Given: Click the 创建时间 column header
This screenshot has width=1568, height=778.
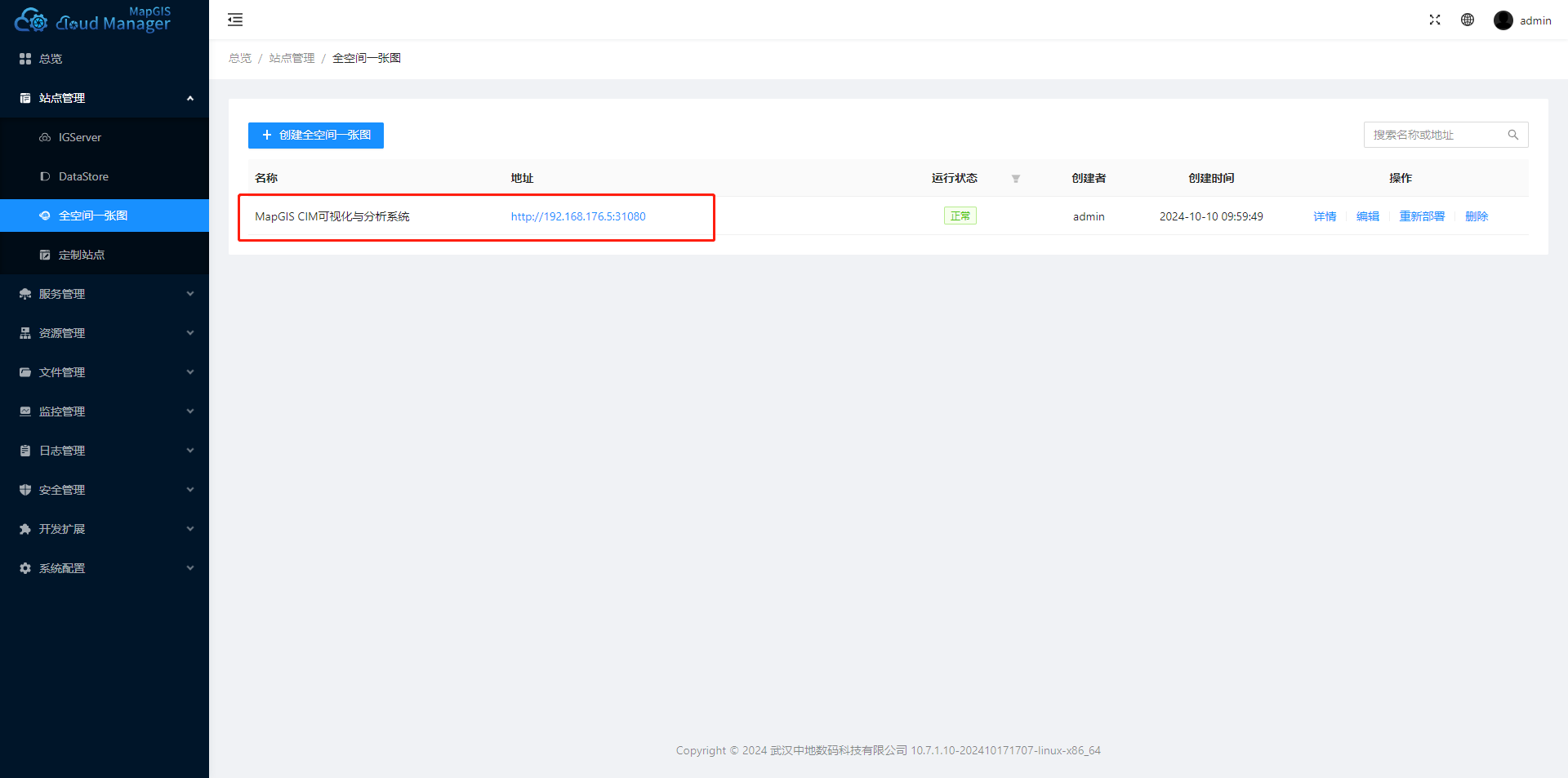Looking at the screenshot, I should point(1211,178).
